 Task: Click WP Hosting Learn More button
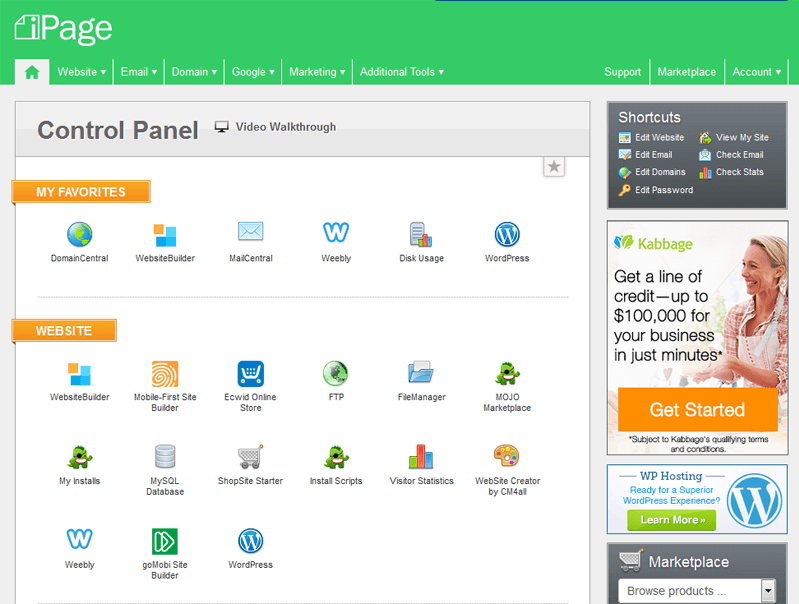(672, 520)
